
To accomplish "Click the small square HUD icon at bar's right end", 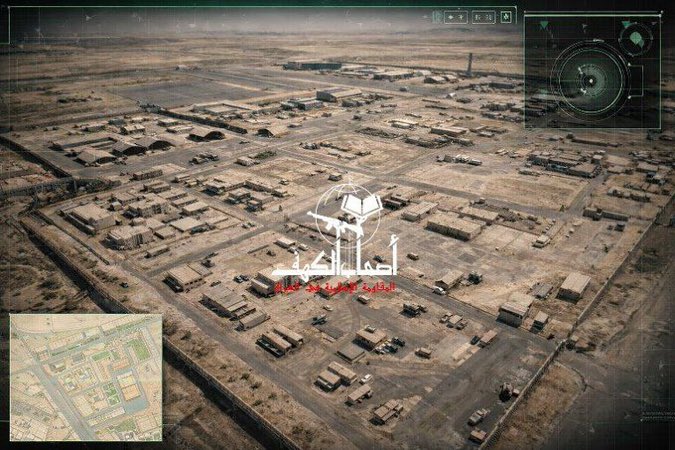I will point(506,17).
